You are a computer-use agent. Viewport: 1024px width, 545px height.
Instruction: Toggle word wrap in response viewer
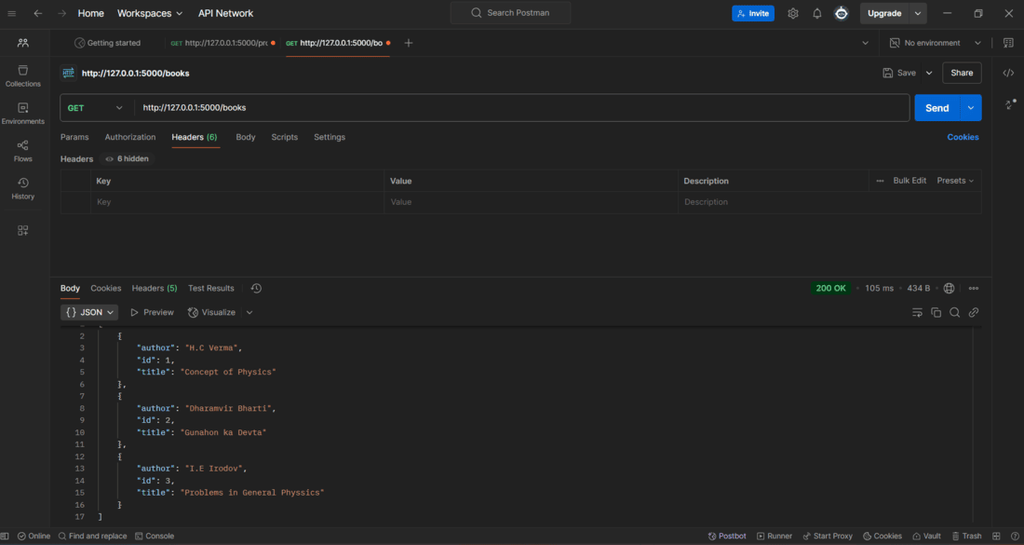[x=917, y=313]
